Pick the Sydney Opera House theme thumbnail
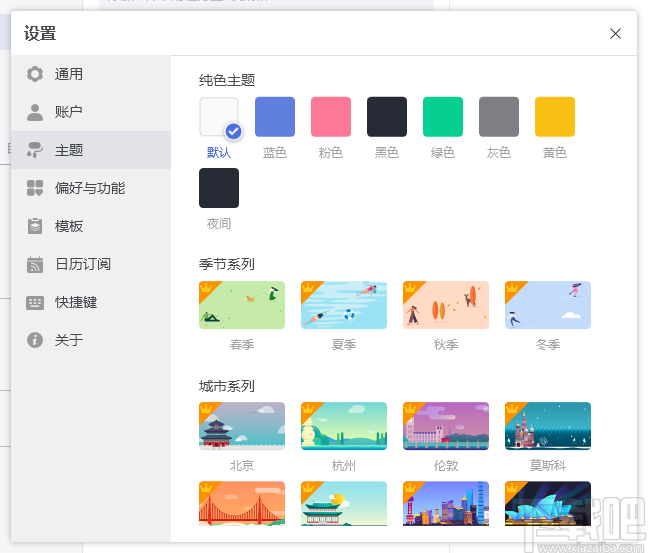This screenshot has width=648, height=553. (548, 503)
